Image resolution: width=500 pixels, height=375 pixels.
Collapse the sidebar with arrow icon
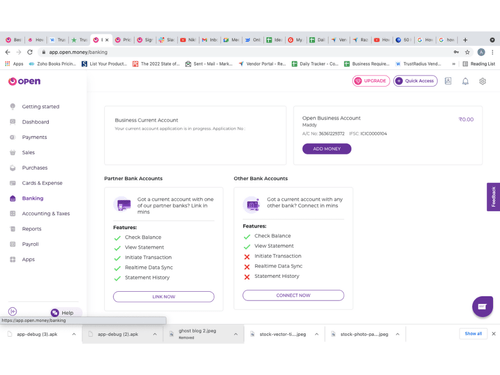(12, 311)
